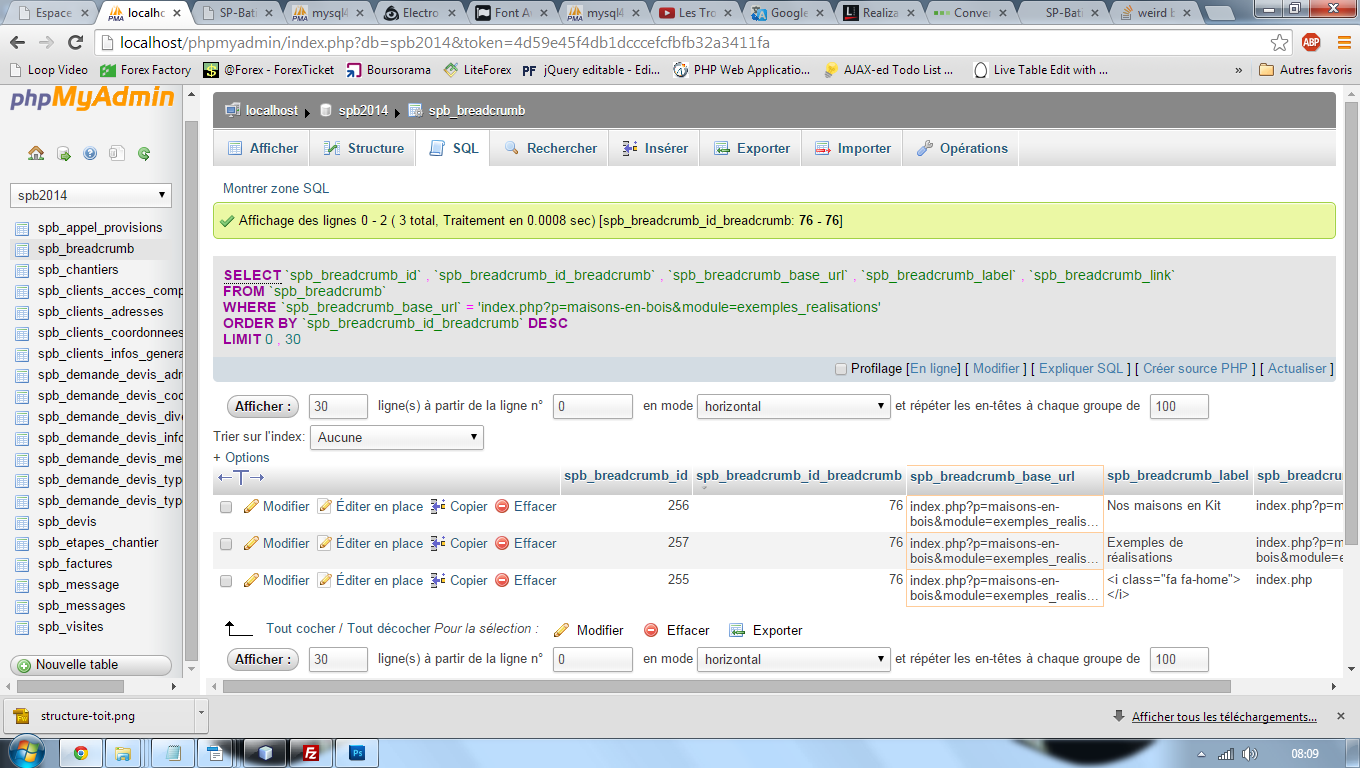Open the Importer tab
This screenshot has height=768, width=1360.
coord(853,148)
